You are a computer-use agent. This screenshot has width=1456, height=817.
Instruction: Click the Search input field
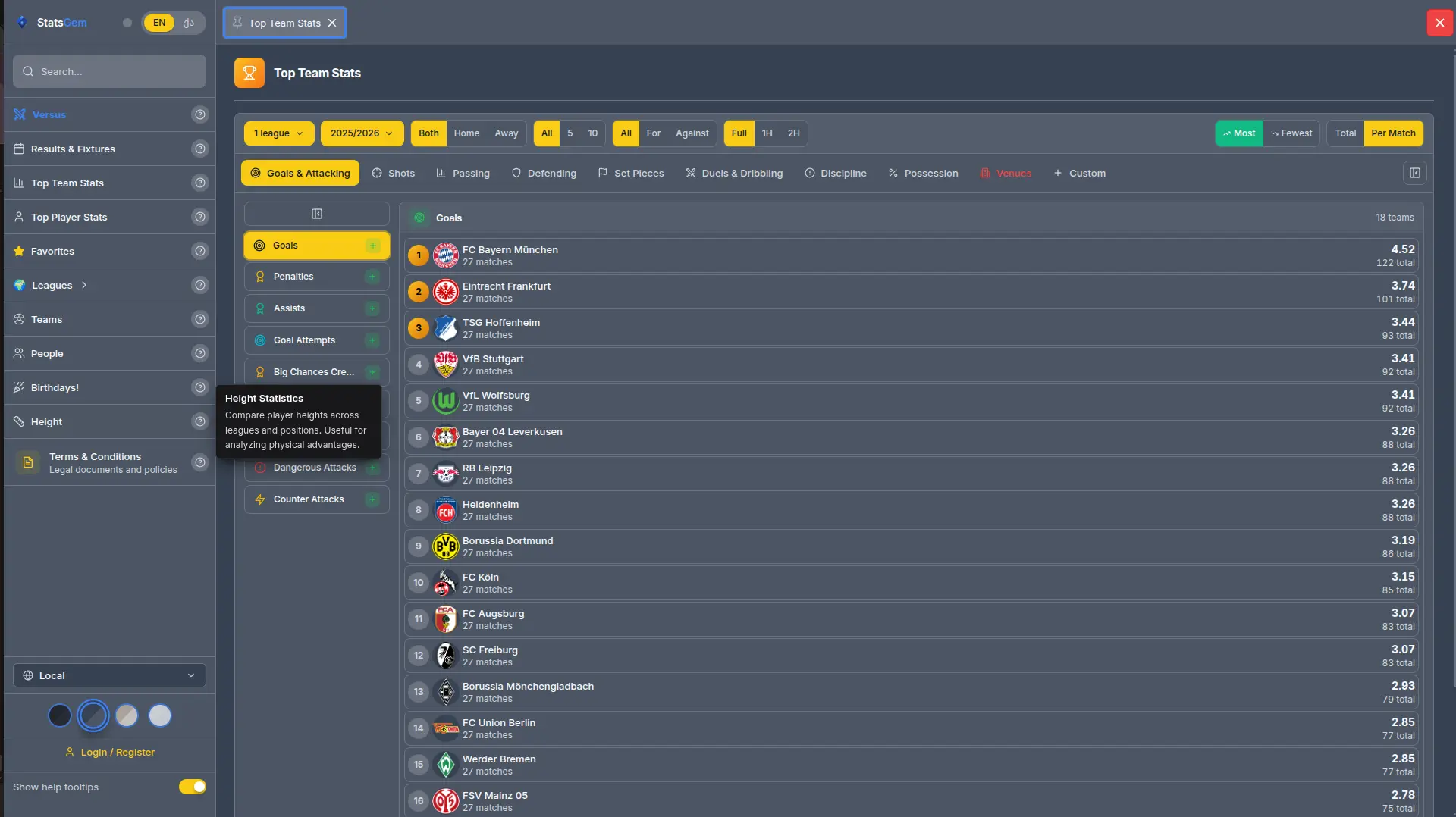point(109,71)
